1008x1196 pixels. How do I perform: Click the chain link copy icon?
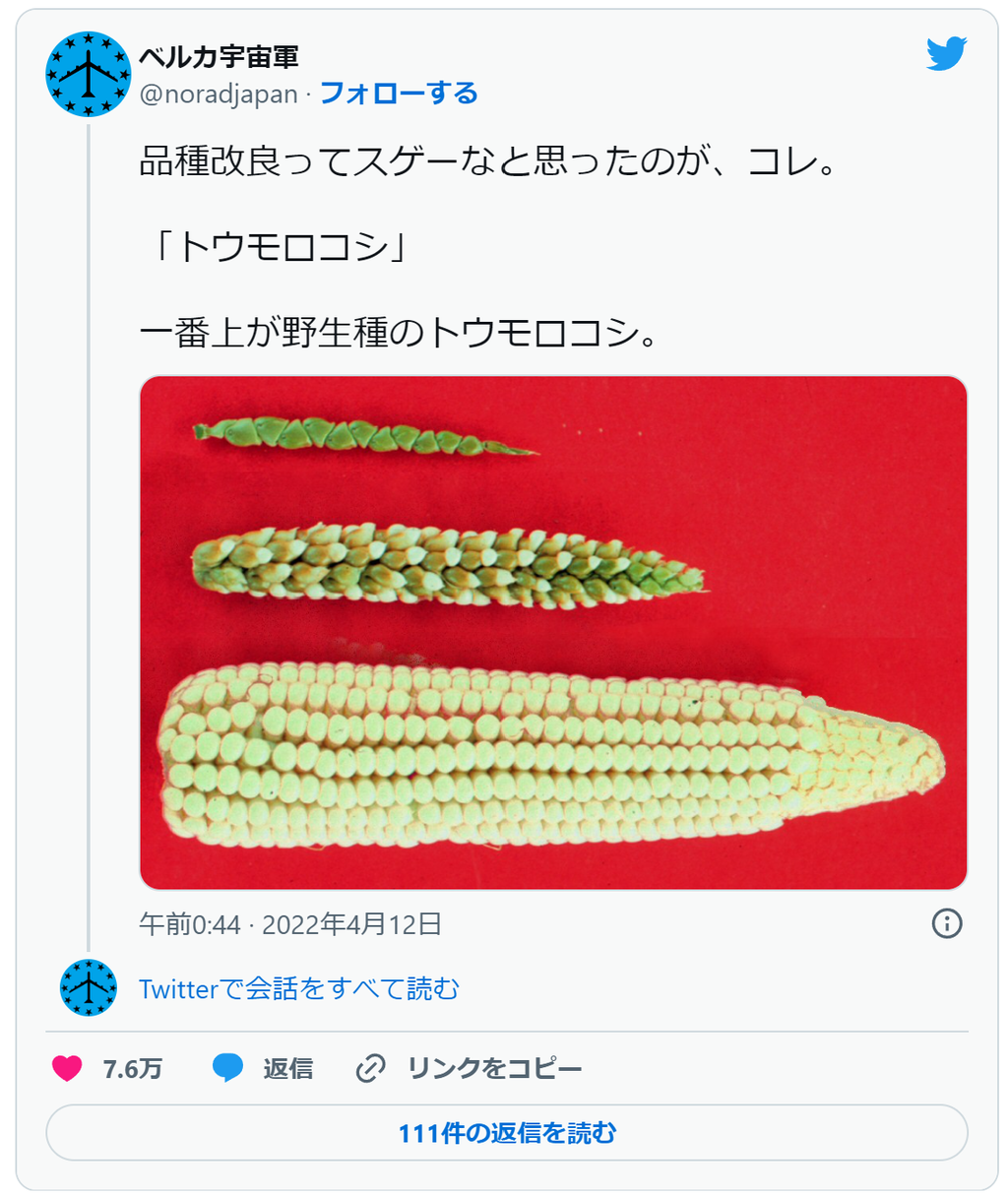coord(370,1068)
